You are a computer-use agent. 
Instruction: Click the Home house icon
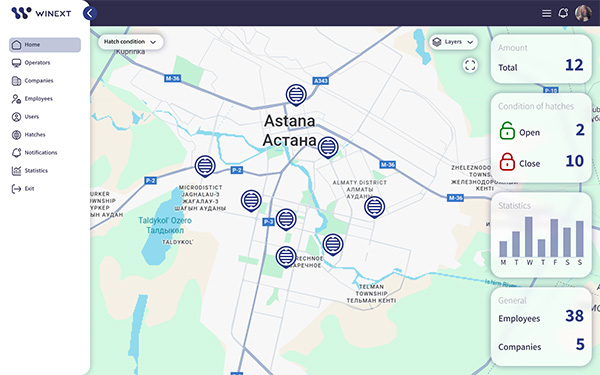tap(16, 45)
